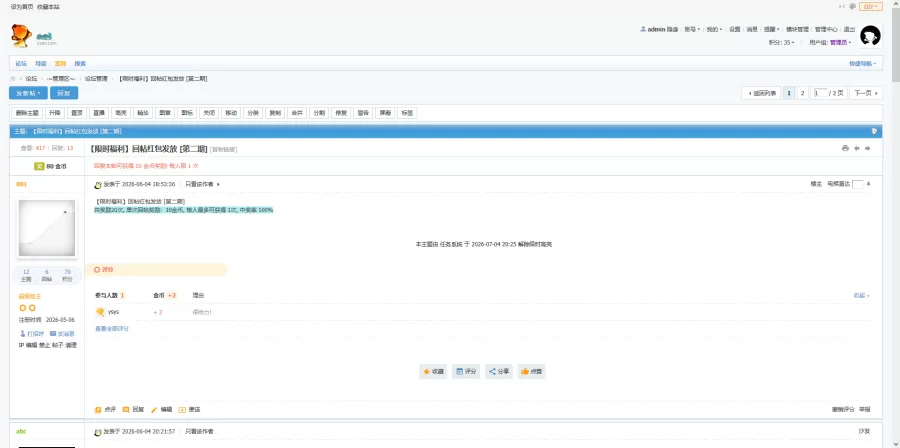This screenshot has height=448, width=900.
Task: Click the 点赞 thumbs-up button
Action: [532, 372]
